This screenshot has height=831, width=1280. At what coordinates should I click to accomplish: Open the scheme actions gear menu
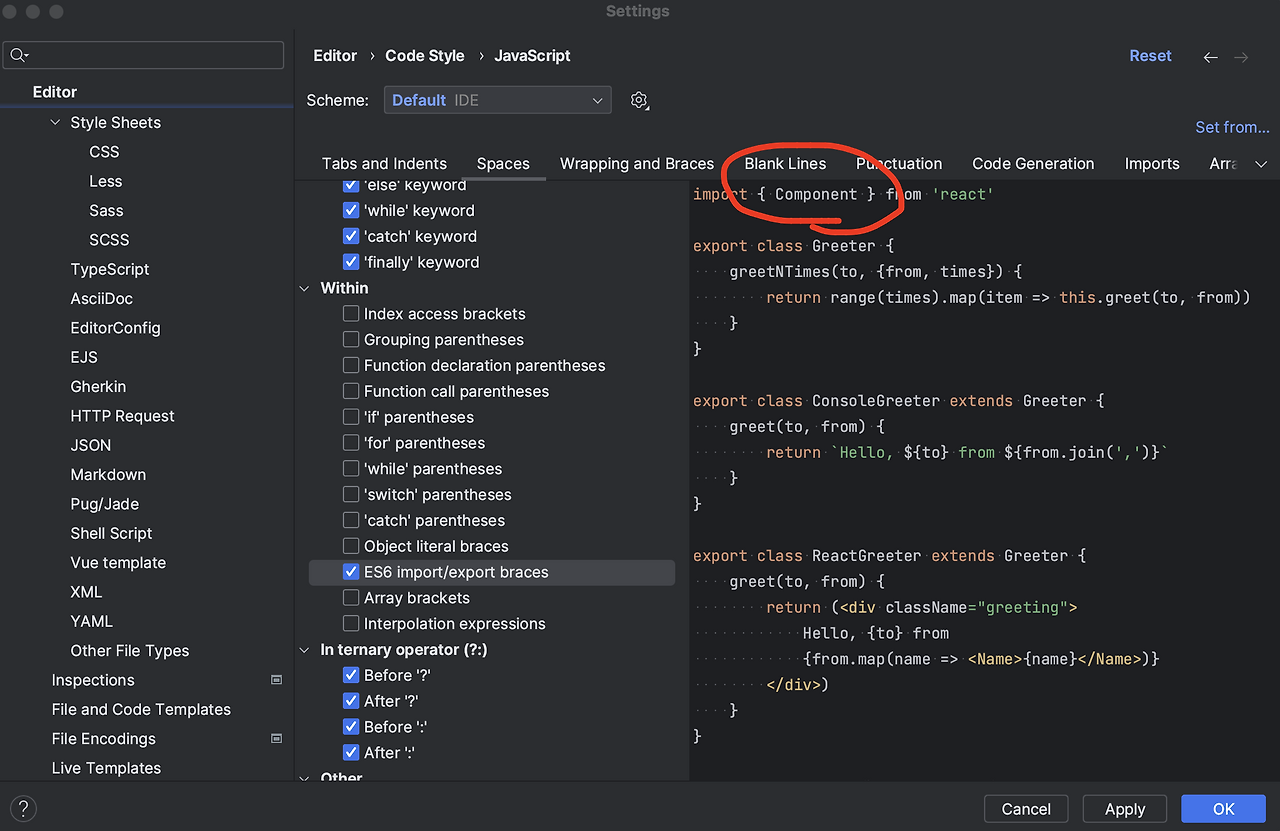[639, 99]
